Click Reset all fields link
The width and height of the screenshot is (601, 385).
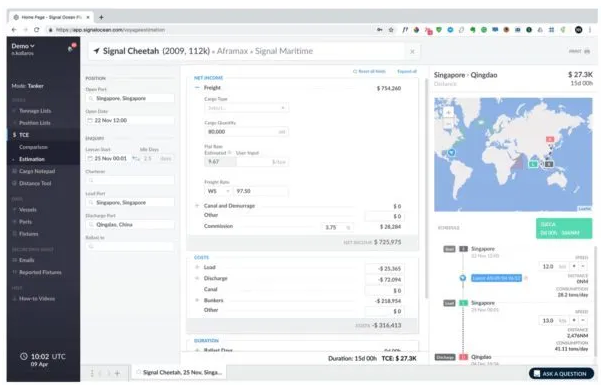point(369,71)
